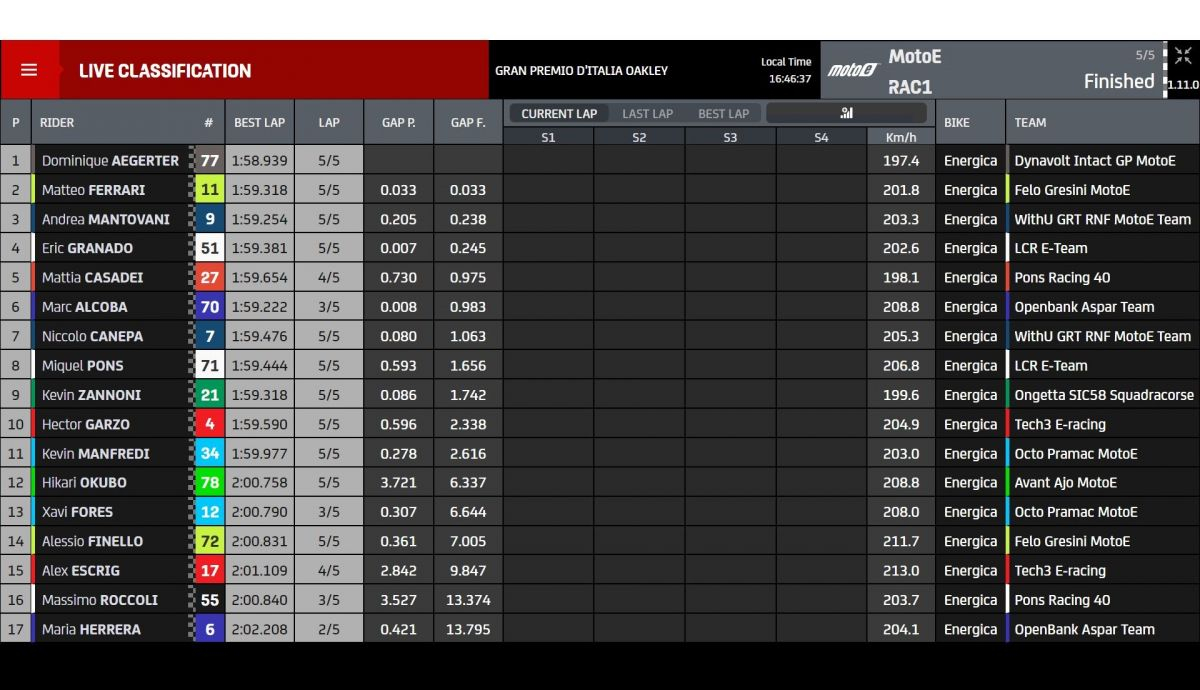The height and width of the screenshot is (690, 1200).
Task: Click the TEAM column header
Action: (1030, 123)
